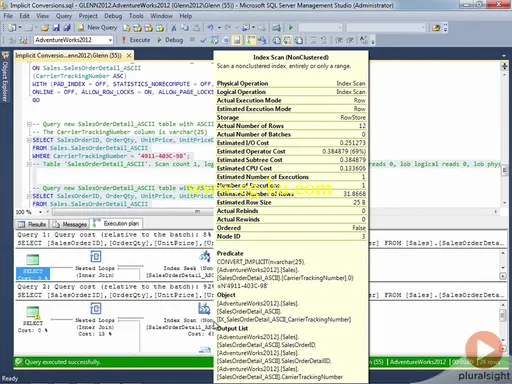
Task: Click the Execute button
Action: 135,40
